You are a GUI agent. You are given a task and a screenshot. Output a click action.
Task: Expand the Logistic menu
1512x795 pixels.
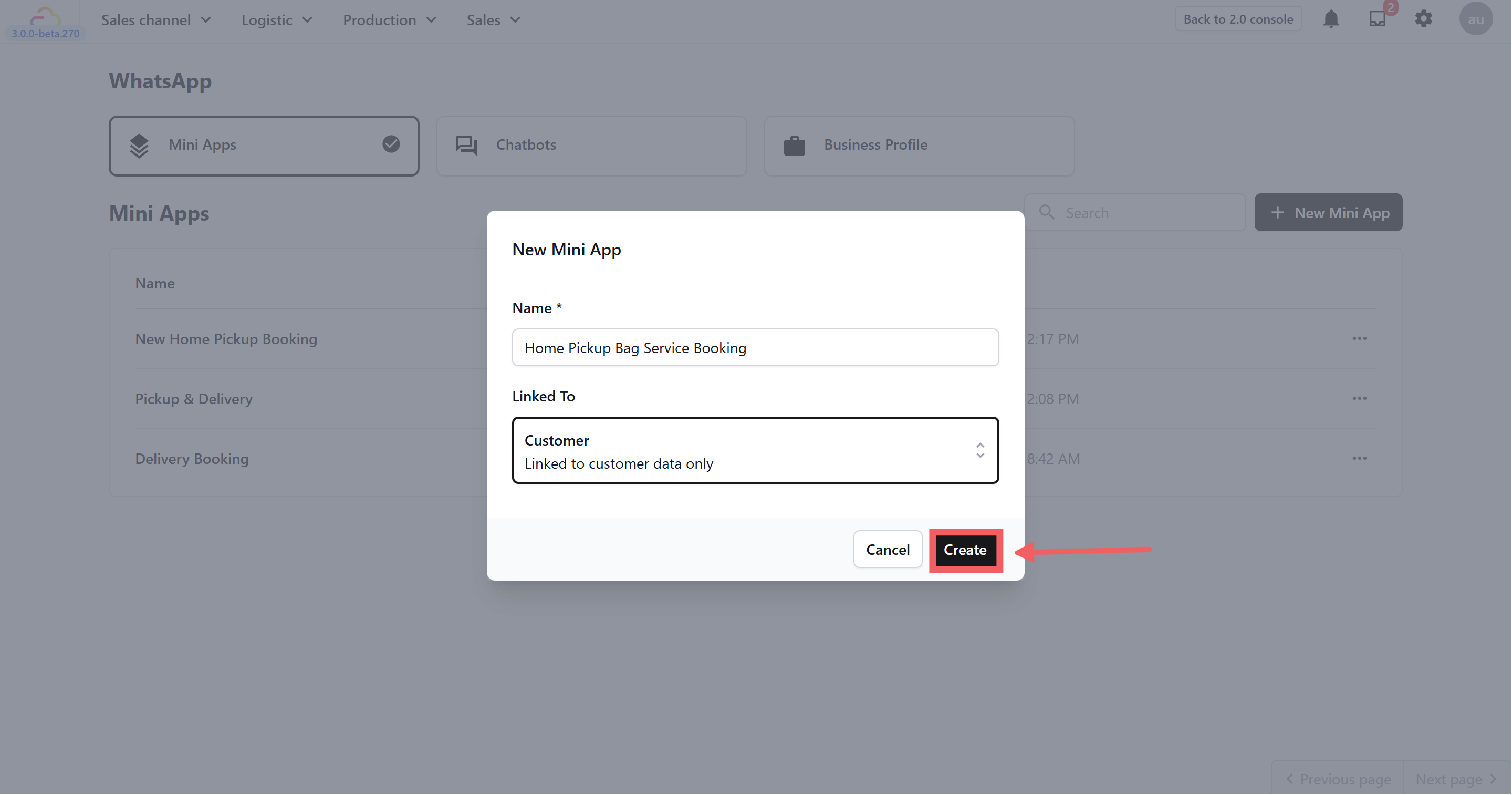tap(276, 20)
